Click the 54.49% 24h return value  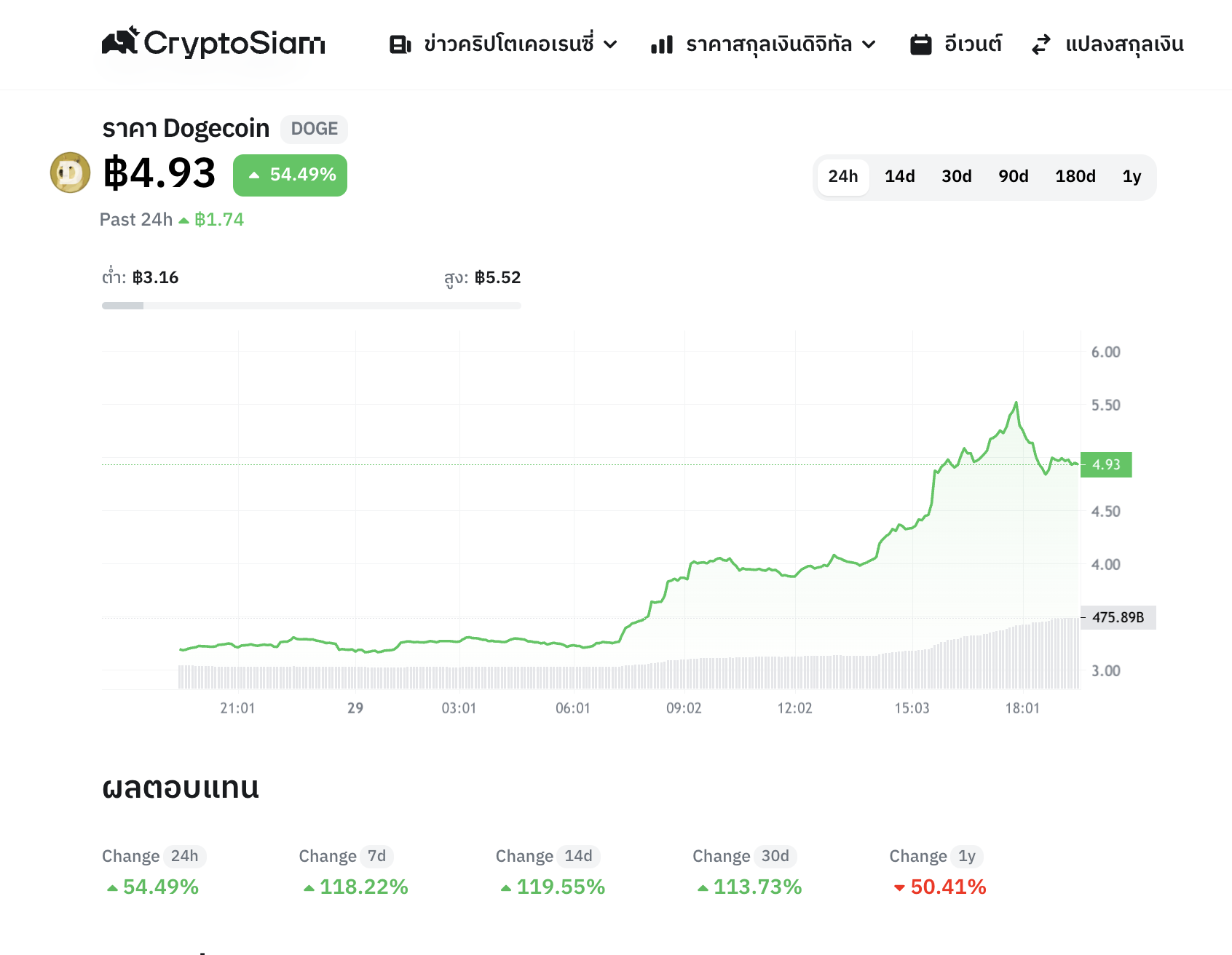152,887
